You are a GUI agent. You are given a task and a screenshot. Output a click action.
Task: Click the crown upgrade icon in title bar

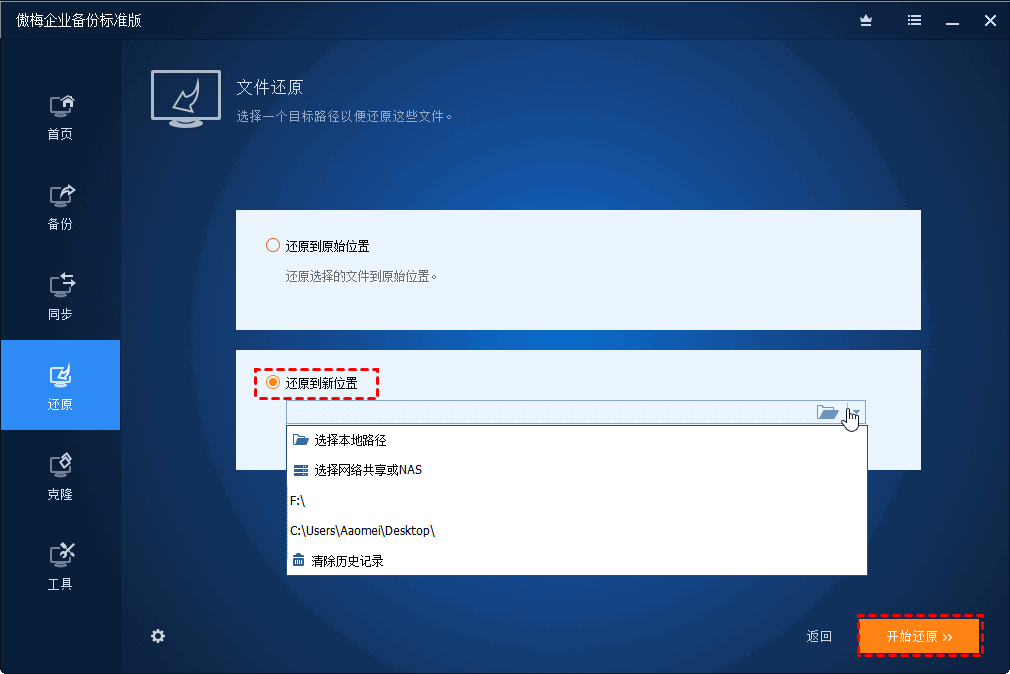tap(866, 21)
